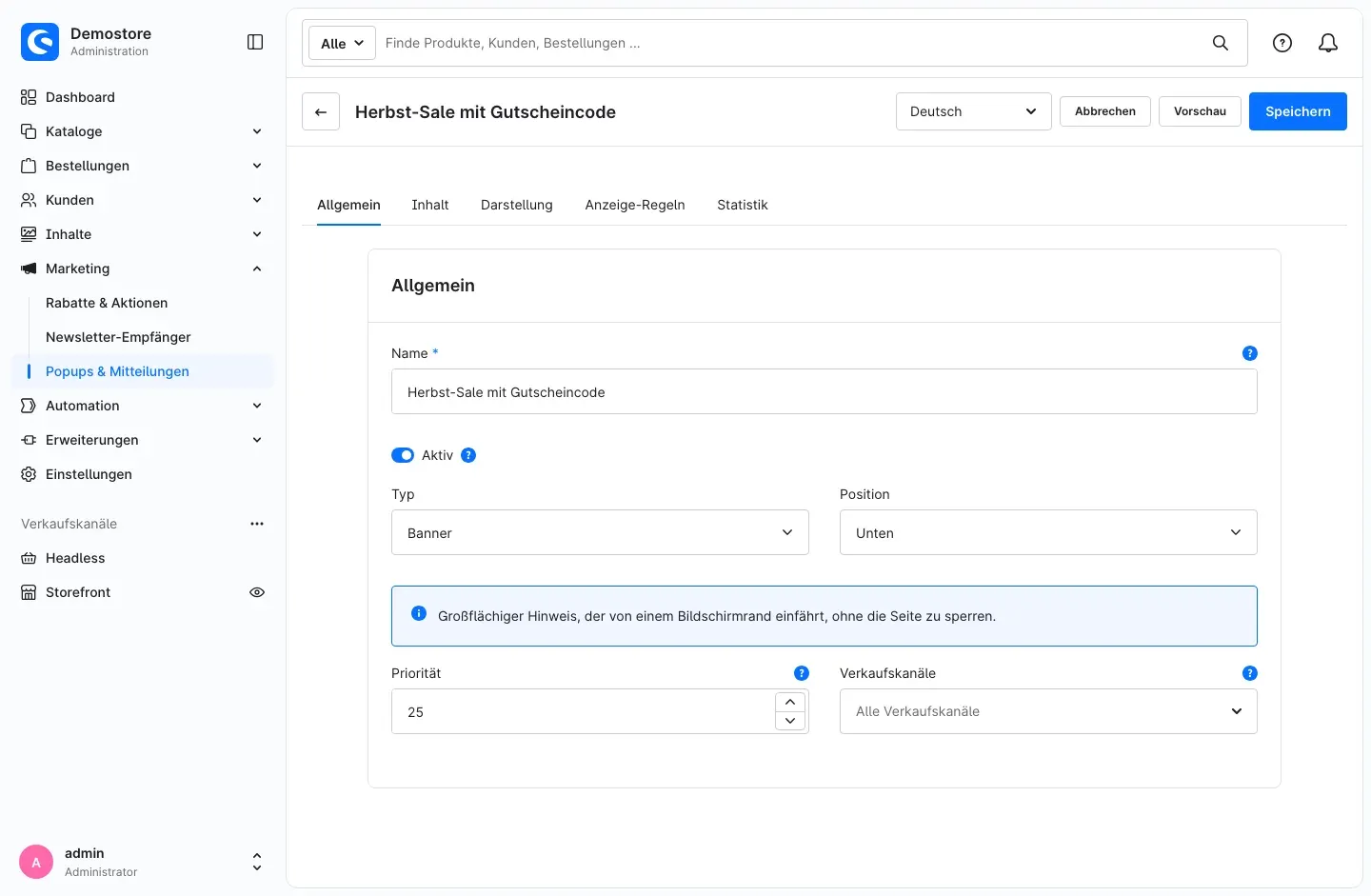Open the admin user menu chevron
This screenshot has height=896, width=1371.
(x=257, y=862)
